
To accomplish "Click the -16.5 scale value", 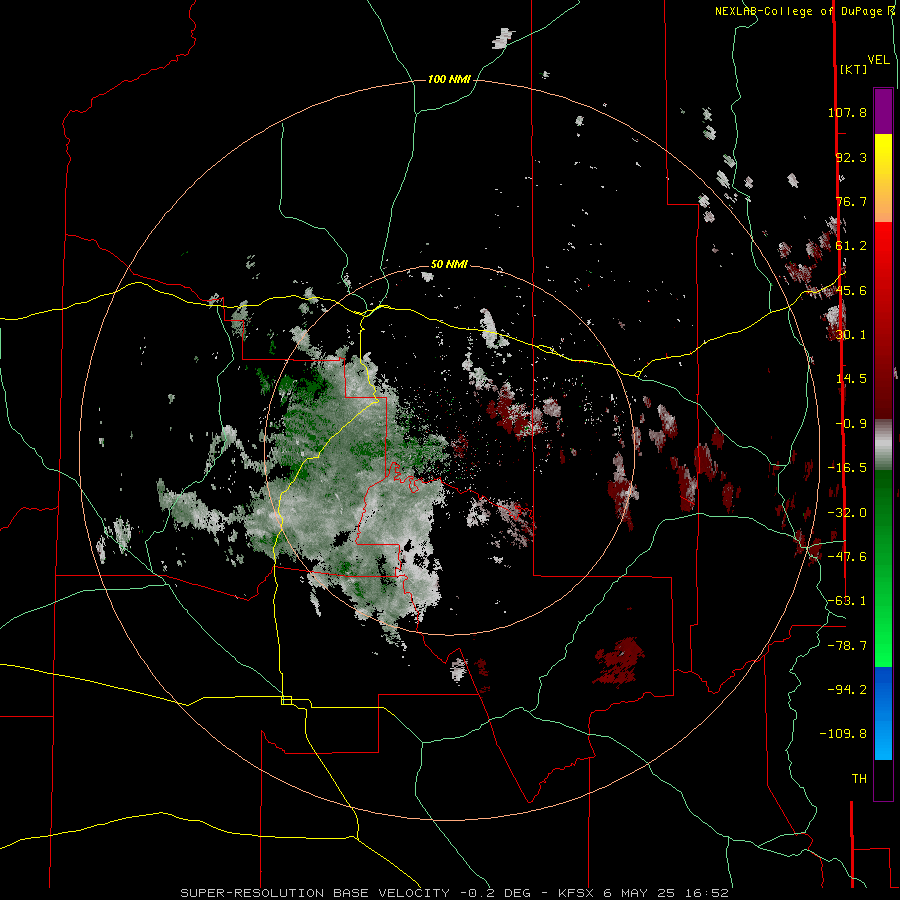I will coord(847,468).
